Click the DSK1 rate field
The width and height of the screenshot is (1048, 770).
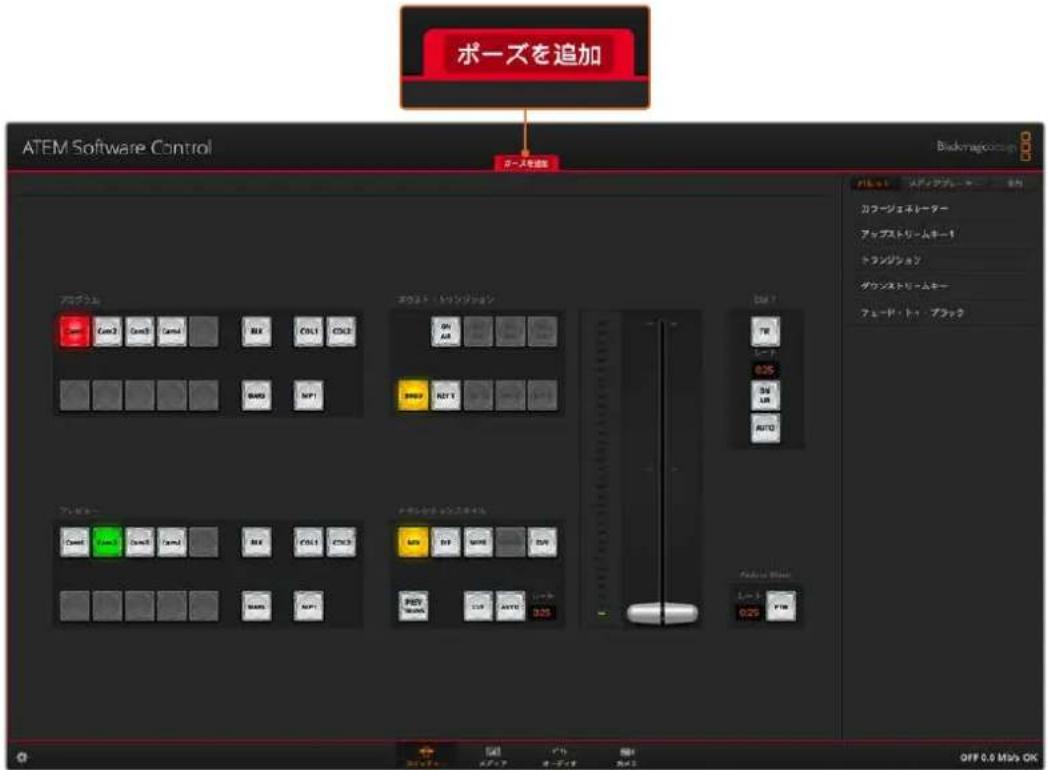pos(765,370)
